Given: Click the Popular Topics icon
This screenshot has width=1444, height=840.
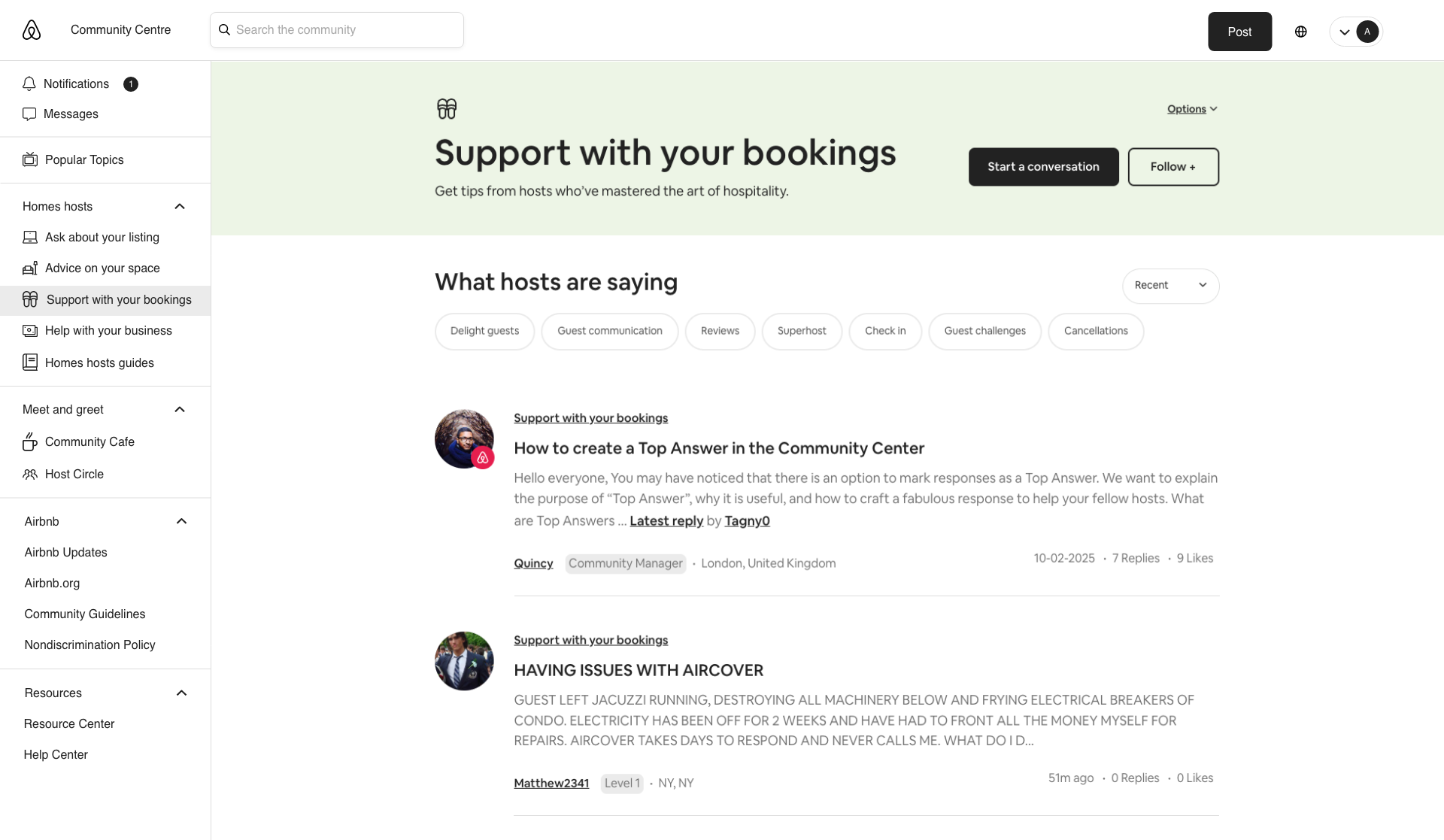Looking at the screenshot, I should coord(30,159).
